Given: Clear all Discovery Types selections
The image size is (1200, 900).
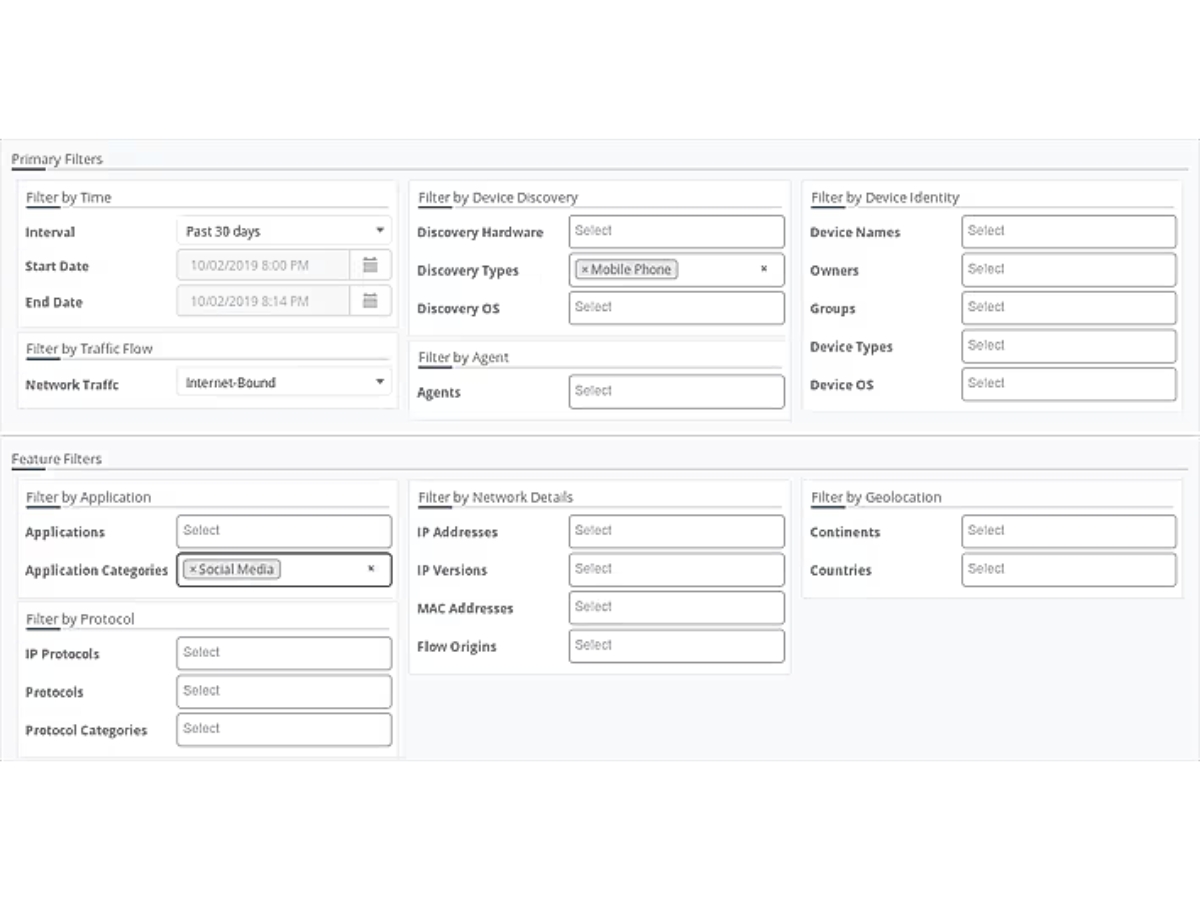Looking at the screenshot, I should pos(764,269).
